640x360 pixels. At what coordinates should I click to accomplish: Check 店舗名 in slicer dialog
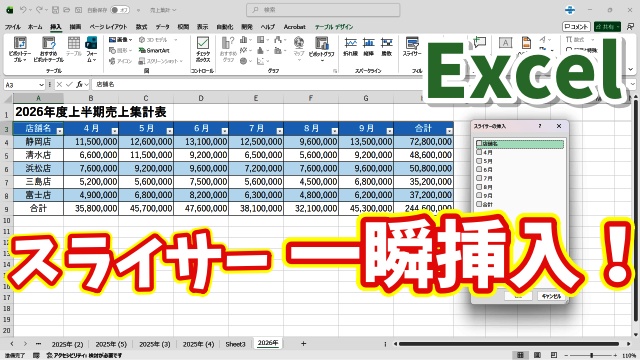[479, 143]
